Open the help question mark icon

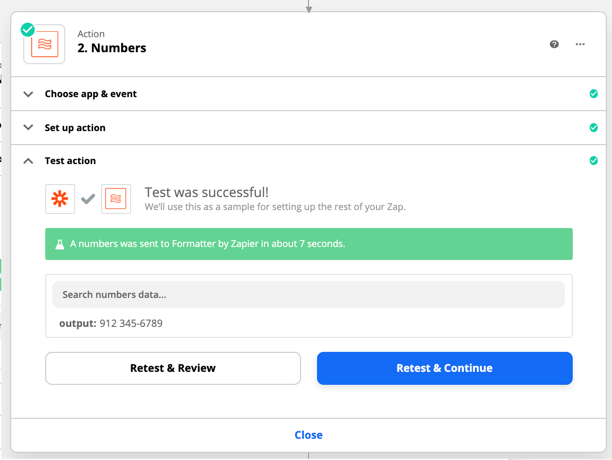554,44
